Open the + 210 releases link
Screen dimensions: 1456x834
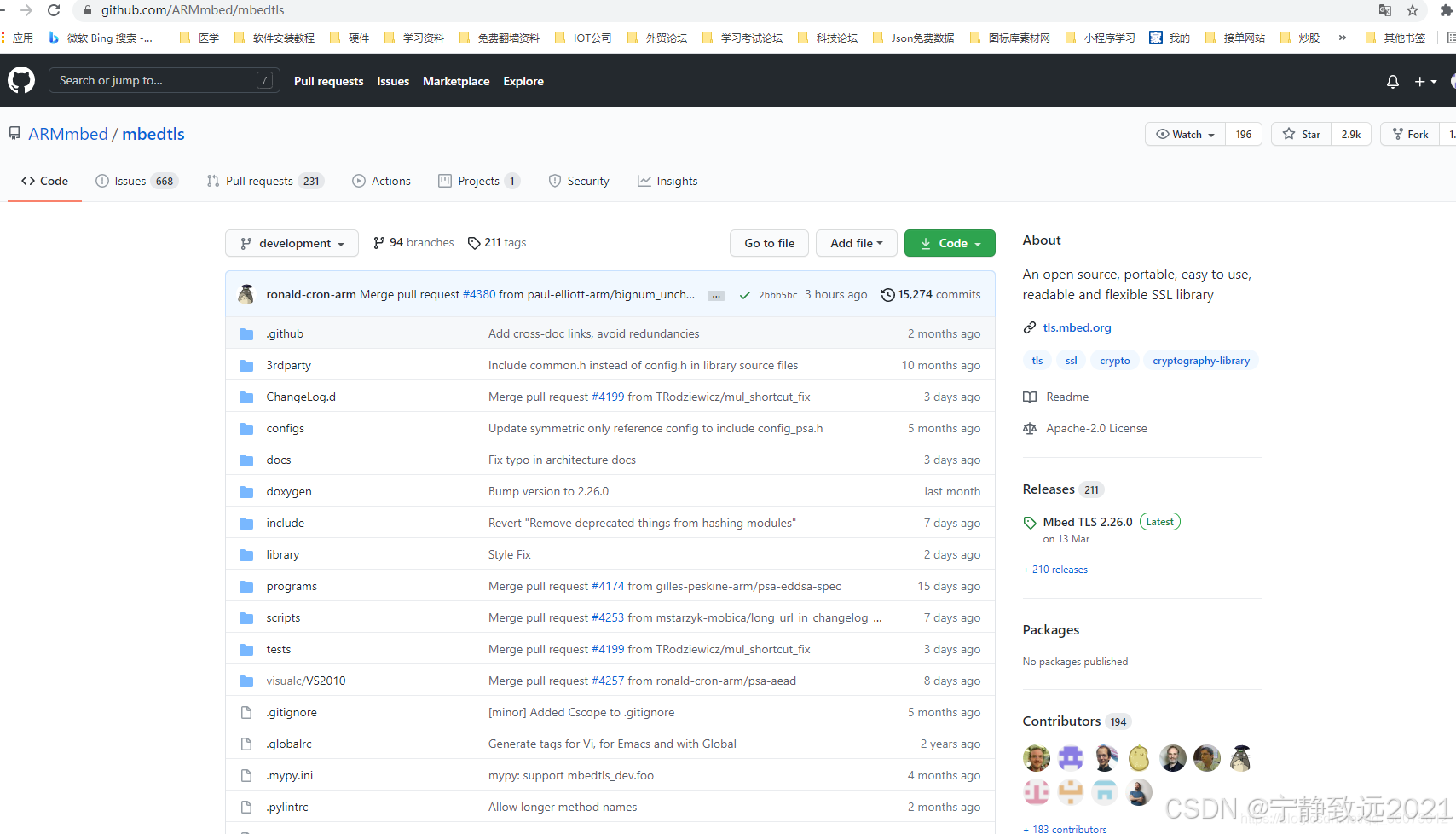click(1055, 570)
